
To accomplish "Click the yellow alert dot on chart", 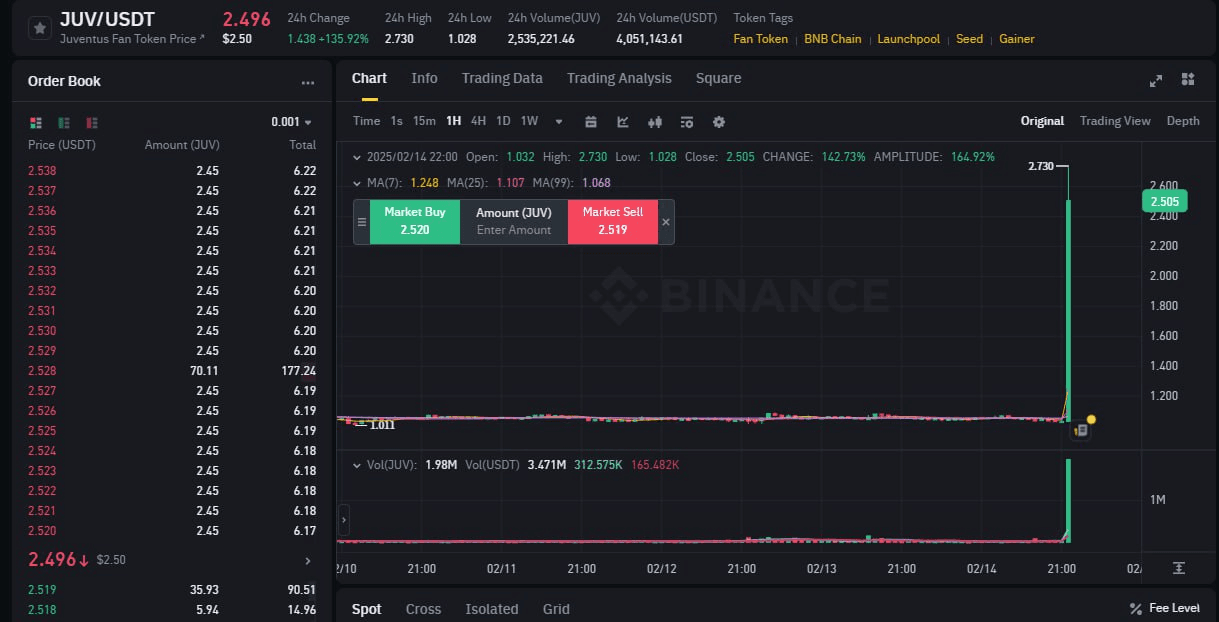I will pos(1091,420).
